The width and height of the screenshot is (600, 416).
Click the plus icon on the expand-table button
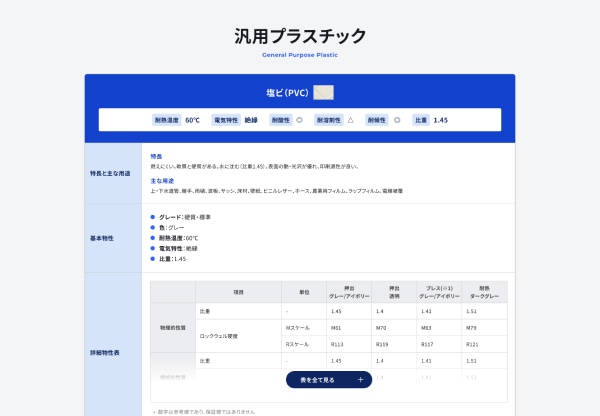click(x=360, y=380)
